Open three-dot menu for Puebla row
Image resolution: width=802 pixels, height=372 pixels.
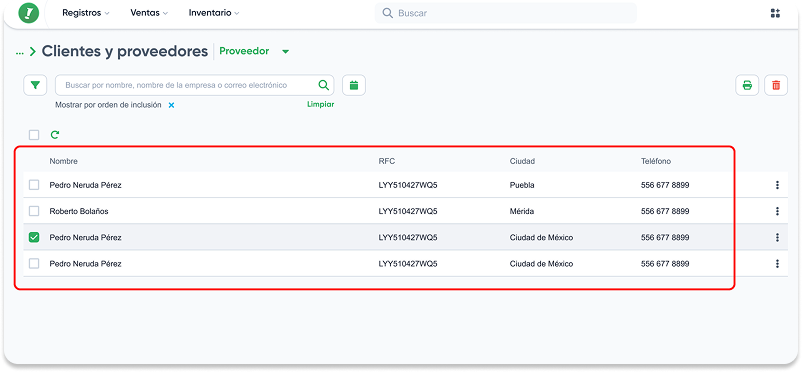point(777,185)
